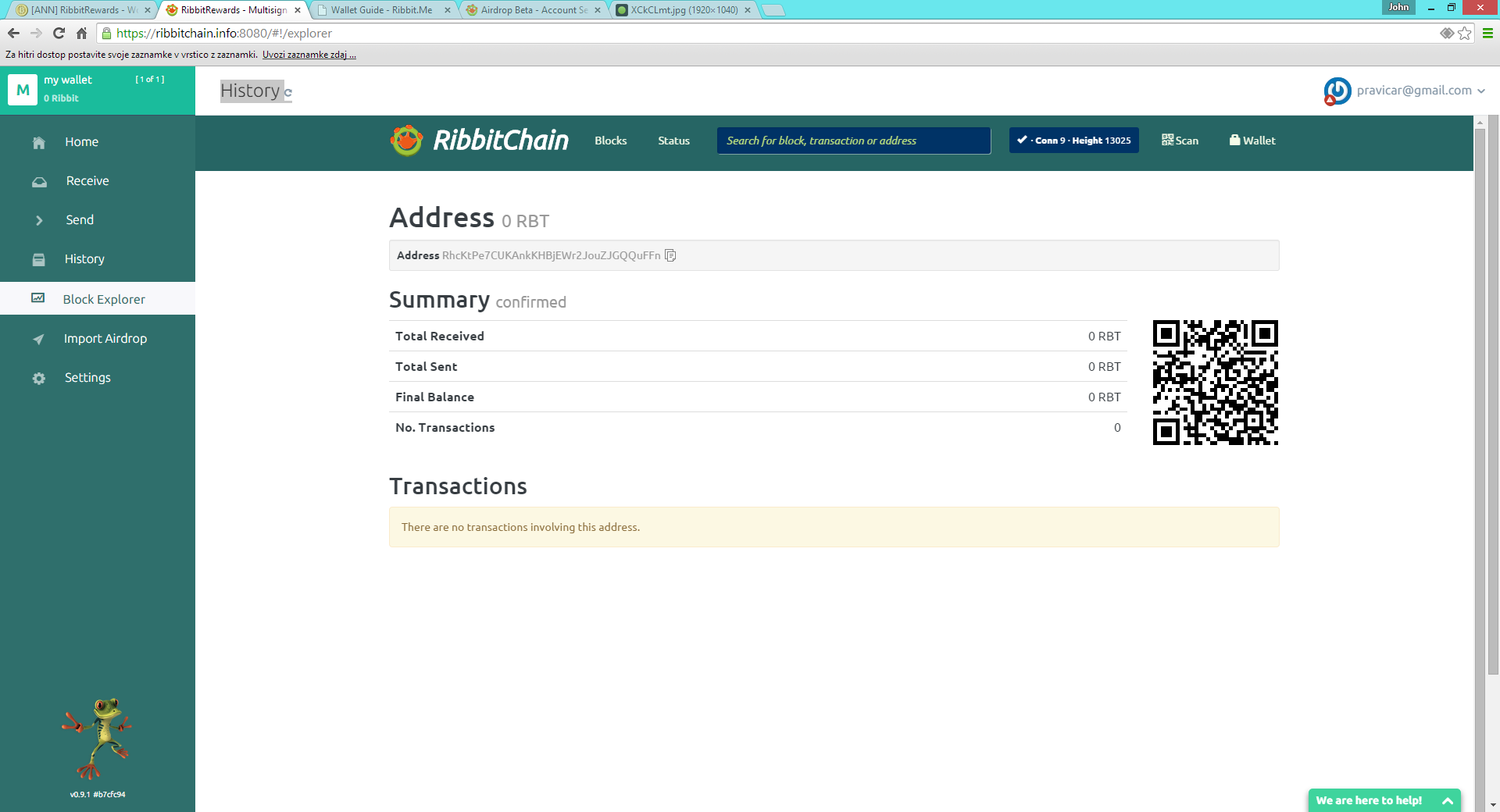Reload the page with browser refresh

click(59, 33)
